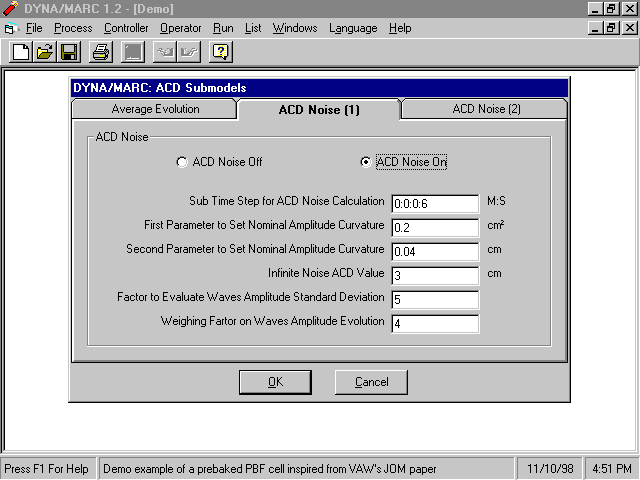The image size is (640, 480).
Task: Click the second disabled hand toolbar icon
Action: coord(189,52)
